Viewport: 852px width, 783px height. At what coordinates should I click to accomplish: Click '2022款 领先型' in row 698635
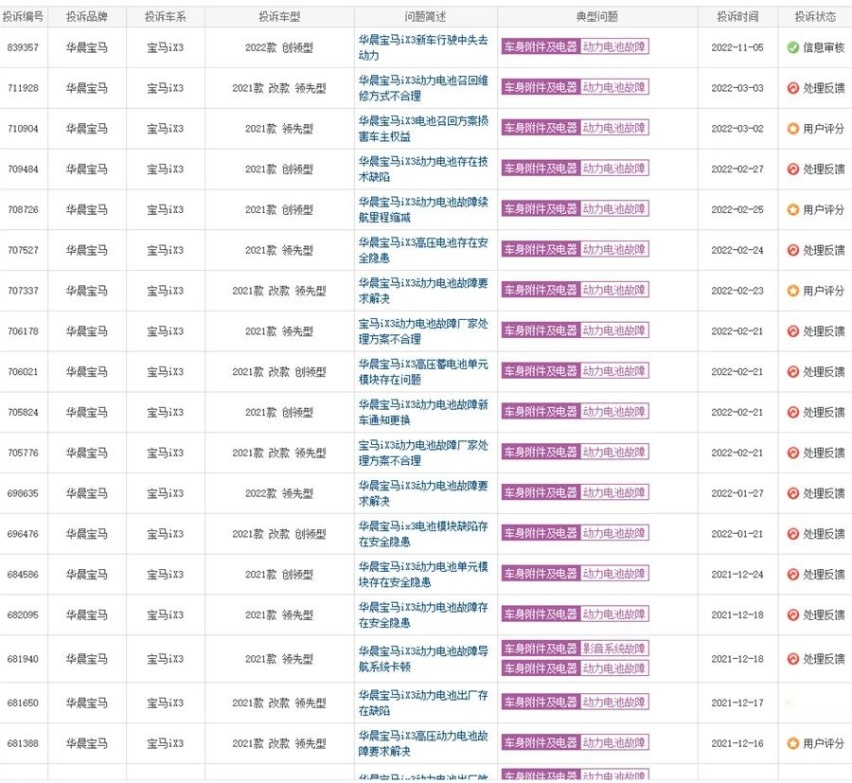[x=279, y=493]
